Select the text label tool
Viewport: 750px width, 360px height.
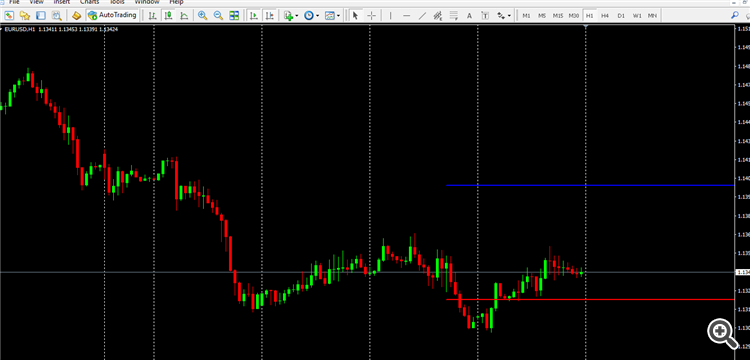pyautogui.click(x=485, y=16)
